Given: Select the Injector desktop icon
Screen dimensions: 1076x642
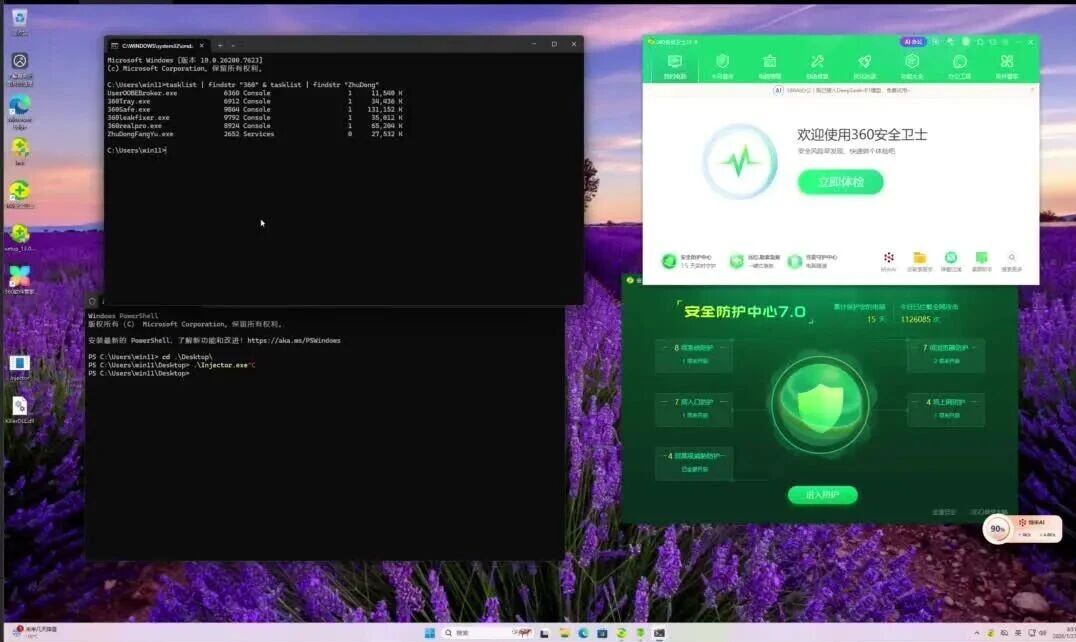Looking at the screenshot, I should point(19,368).
